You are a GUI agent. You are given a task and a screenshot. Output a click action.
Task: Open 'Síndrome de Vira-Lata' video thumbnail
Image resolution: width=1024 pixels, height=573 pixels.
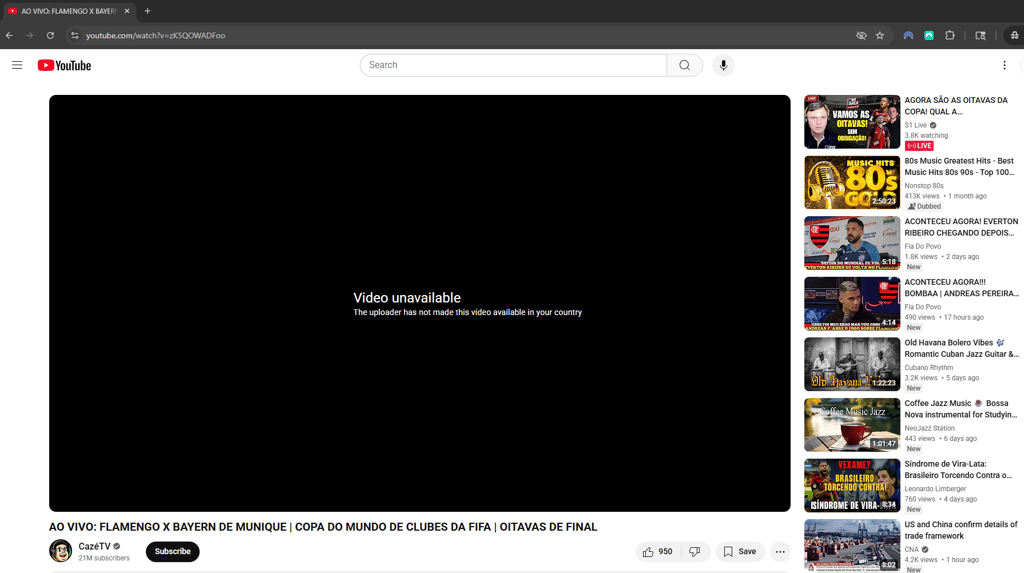pos(852,485)
